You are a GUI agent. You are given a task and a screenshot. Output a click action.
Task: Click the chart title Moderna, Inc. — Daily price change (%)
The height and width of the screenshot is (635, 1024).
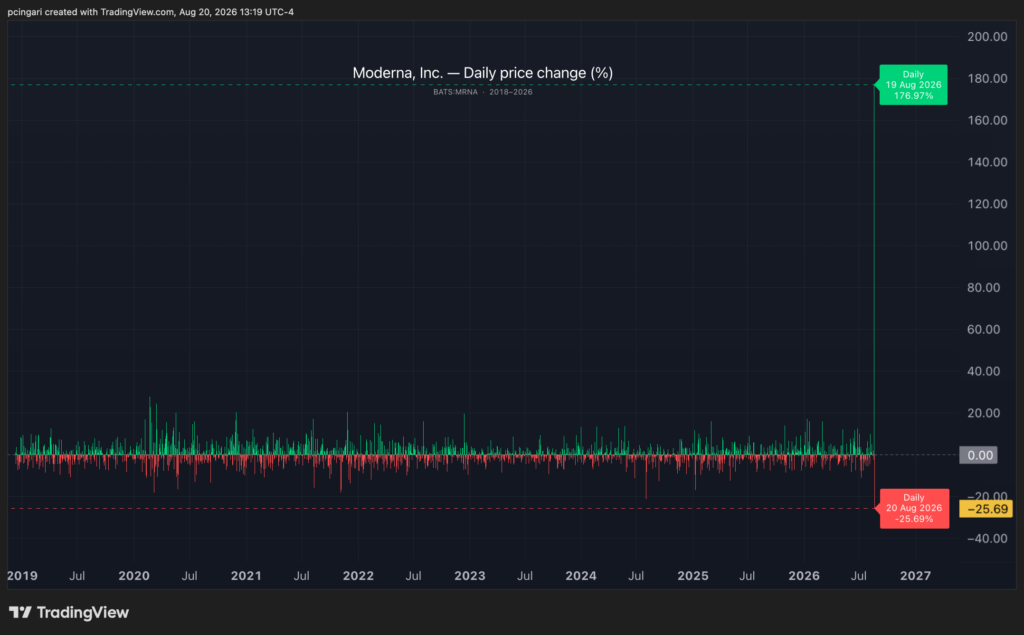pos(483,73)
